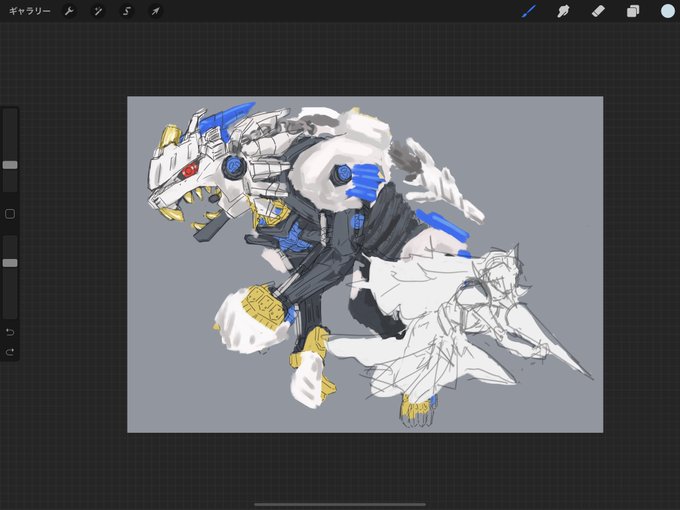Tap empty gray canvas area at top right
680x510 pixels.
(x=542, y=130)
